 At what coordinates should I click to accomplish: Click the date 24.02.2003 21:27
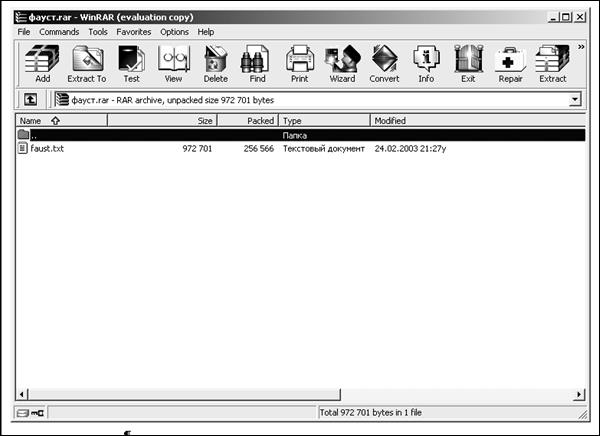pyautogui.click(x=410, y=149)
